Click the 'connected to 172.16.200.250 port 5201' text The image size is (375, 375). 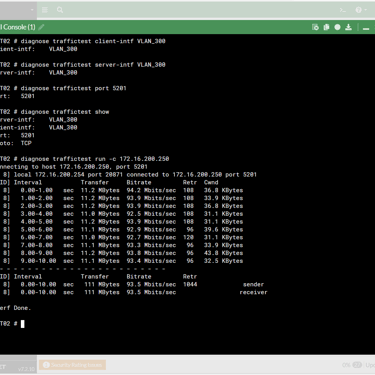[191, 174]
